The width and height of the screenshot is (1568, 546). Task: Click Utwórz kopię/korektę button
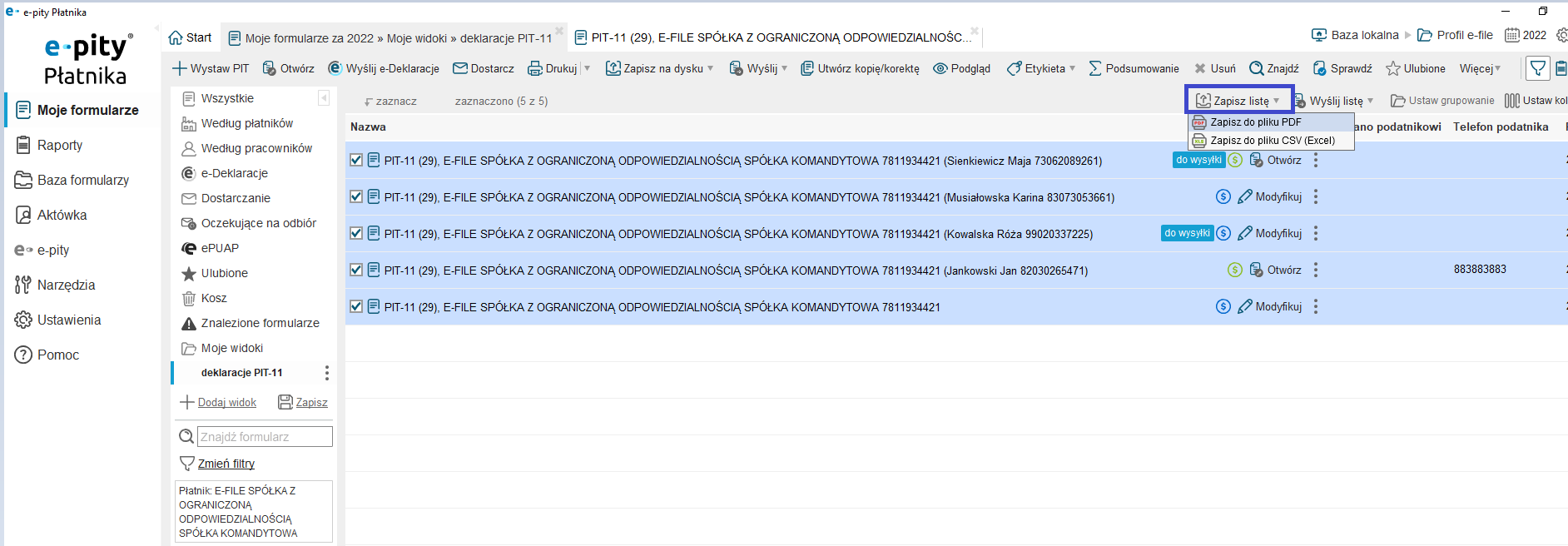pyautogui.click(x=860, y=68)
